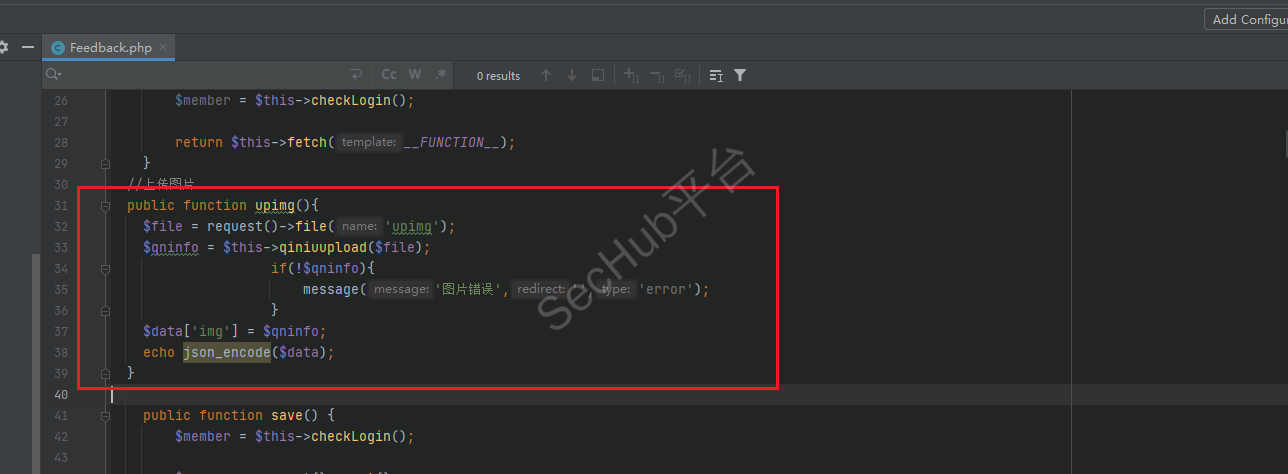Add selection for next occurrence
Viewport: 1288px width, 474px height.
(x=631, y=75)
